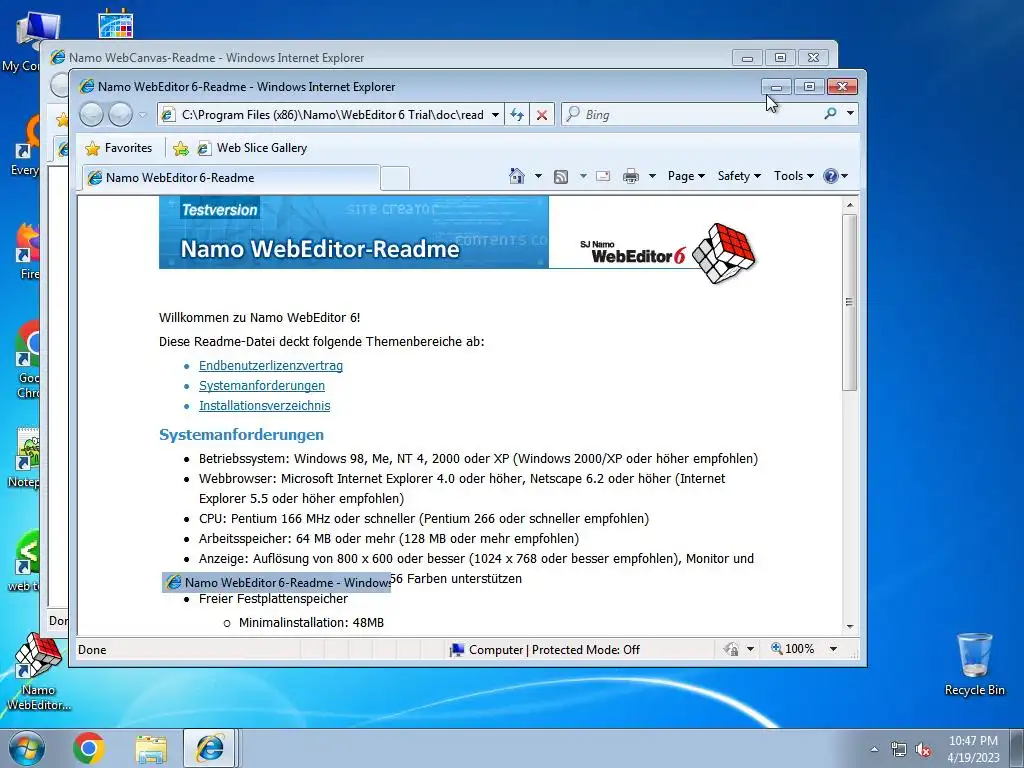
Task: Click the network tray icon
Action: (x=899, y=750)
